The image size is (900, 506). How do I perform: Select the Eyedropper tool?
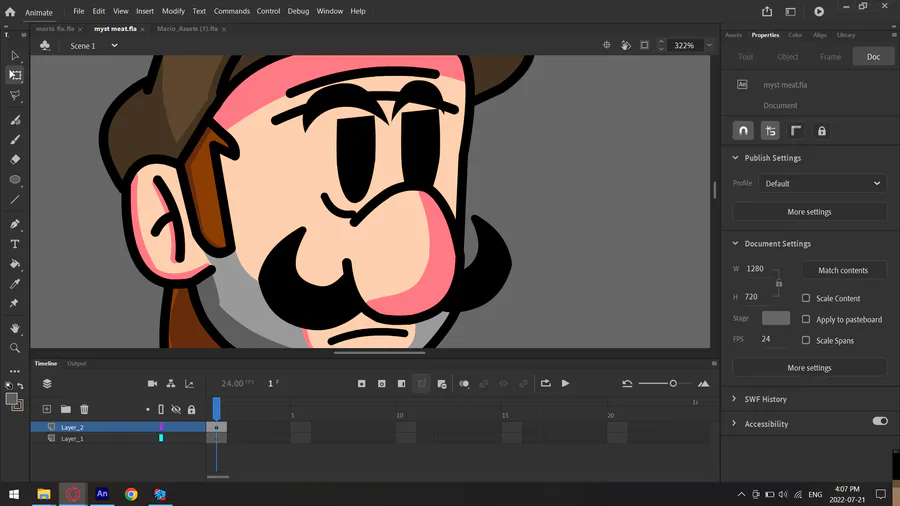[x=15, y=284]
